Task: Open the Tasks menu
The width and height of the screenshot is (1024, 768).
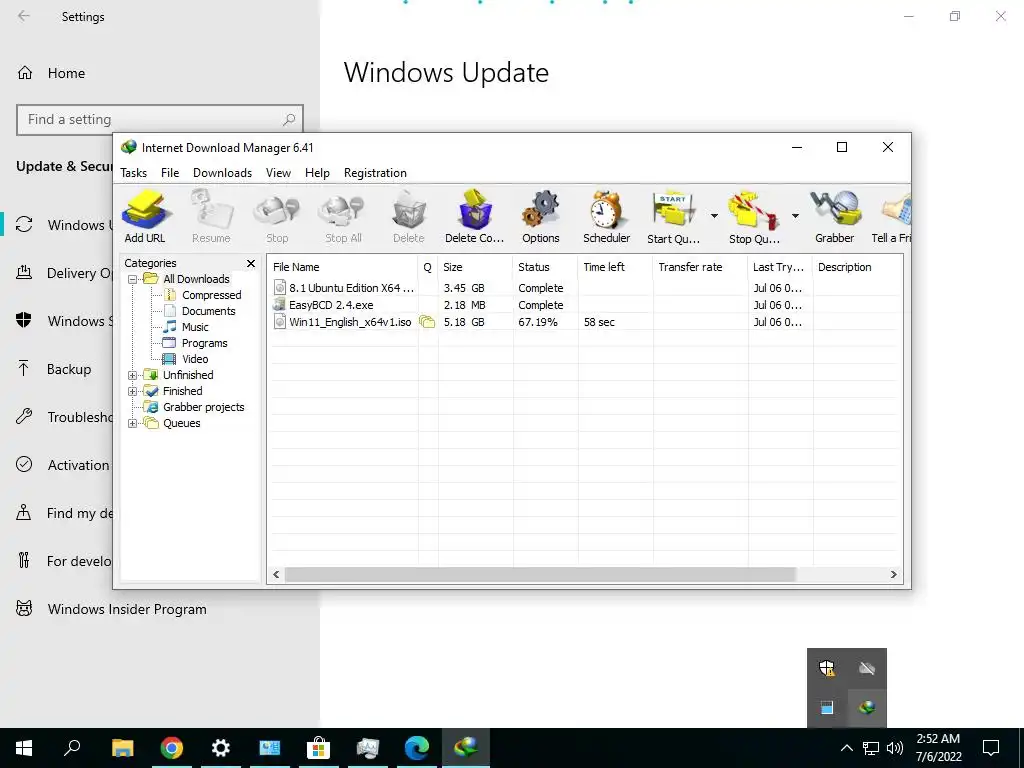Action: click(133, 173)
